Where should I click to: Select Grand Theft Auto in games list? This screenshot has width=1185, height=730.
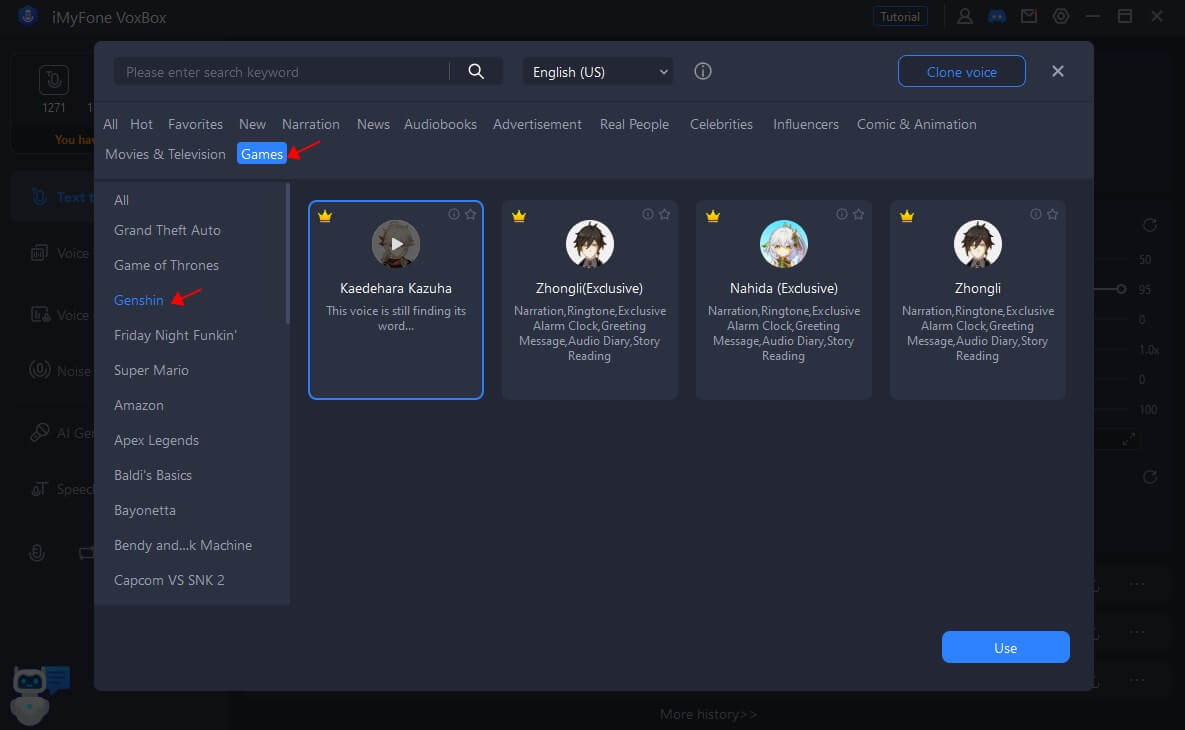point(167,230)
